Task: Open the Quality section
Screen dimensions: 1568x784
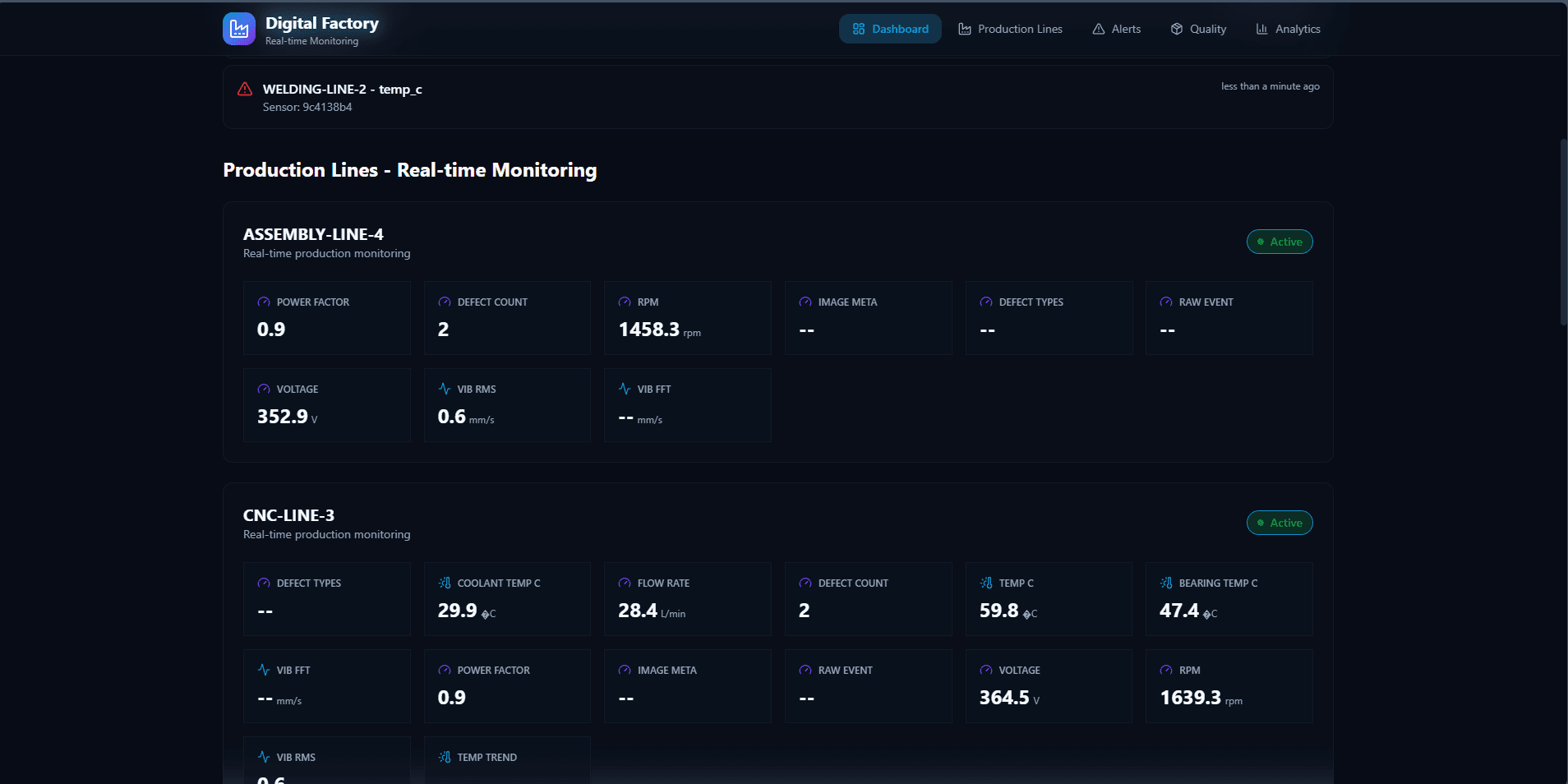Action: tap(1198, 29)
